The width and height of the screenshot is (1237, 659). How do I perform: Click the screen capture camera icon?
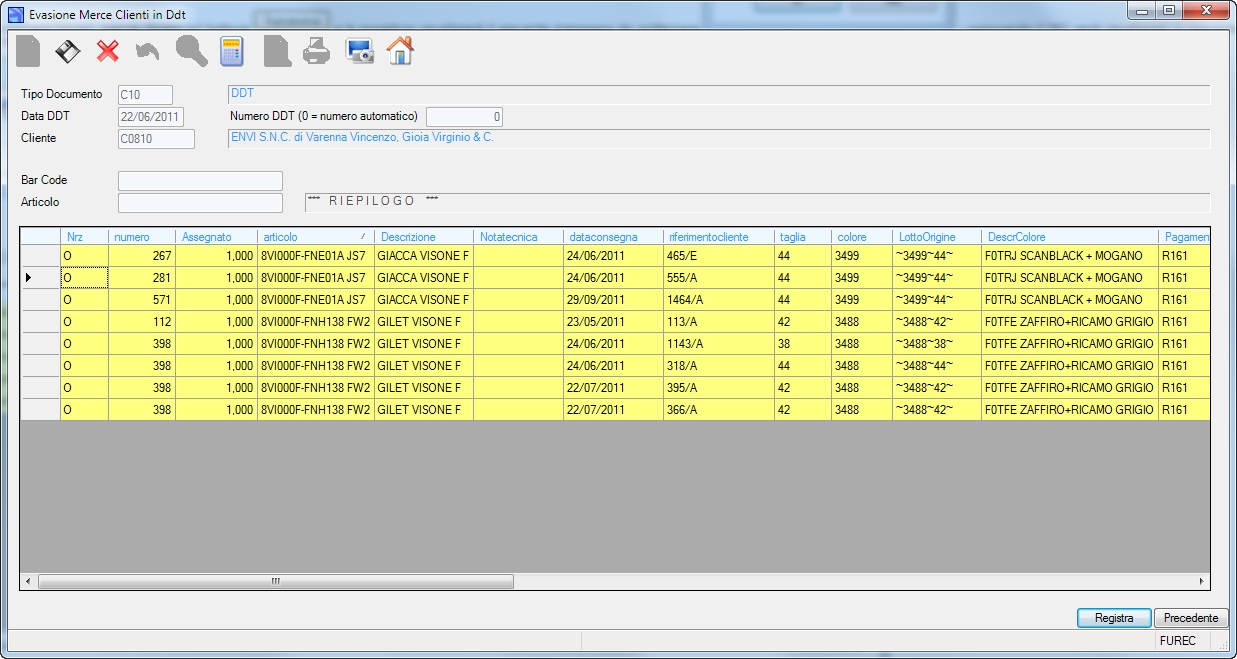(x=359, y=51)
